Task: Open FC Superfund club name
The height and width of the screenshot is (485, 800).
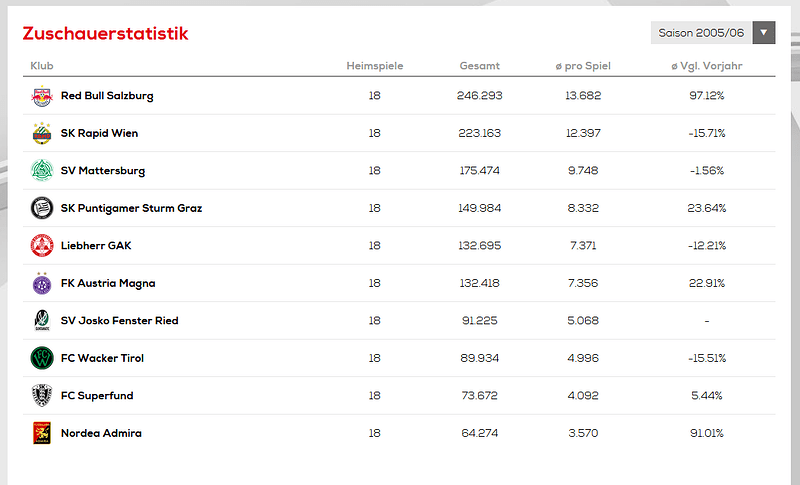Action: pos(97,396)
